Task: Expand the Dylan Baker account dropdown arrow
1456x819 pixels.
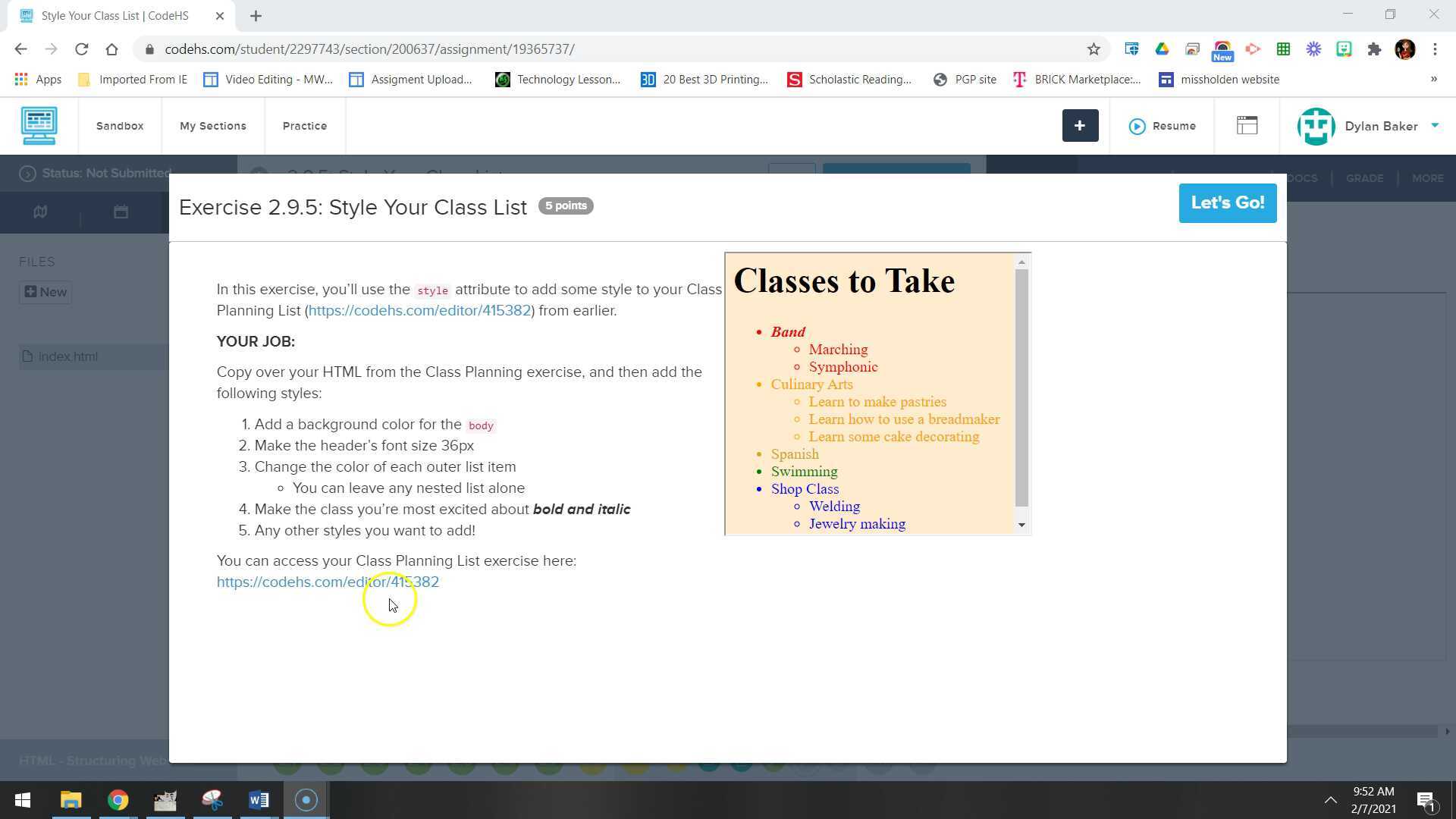Action: point(1435,126)
